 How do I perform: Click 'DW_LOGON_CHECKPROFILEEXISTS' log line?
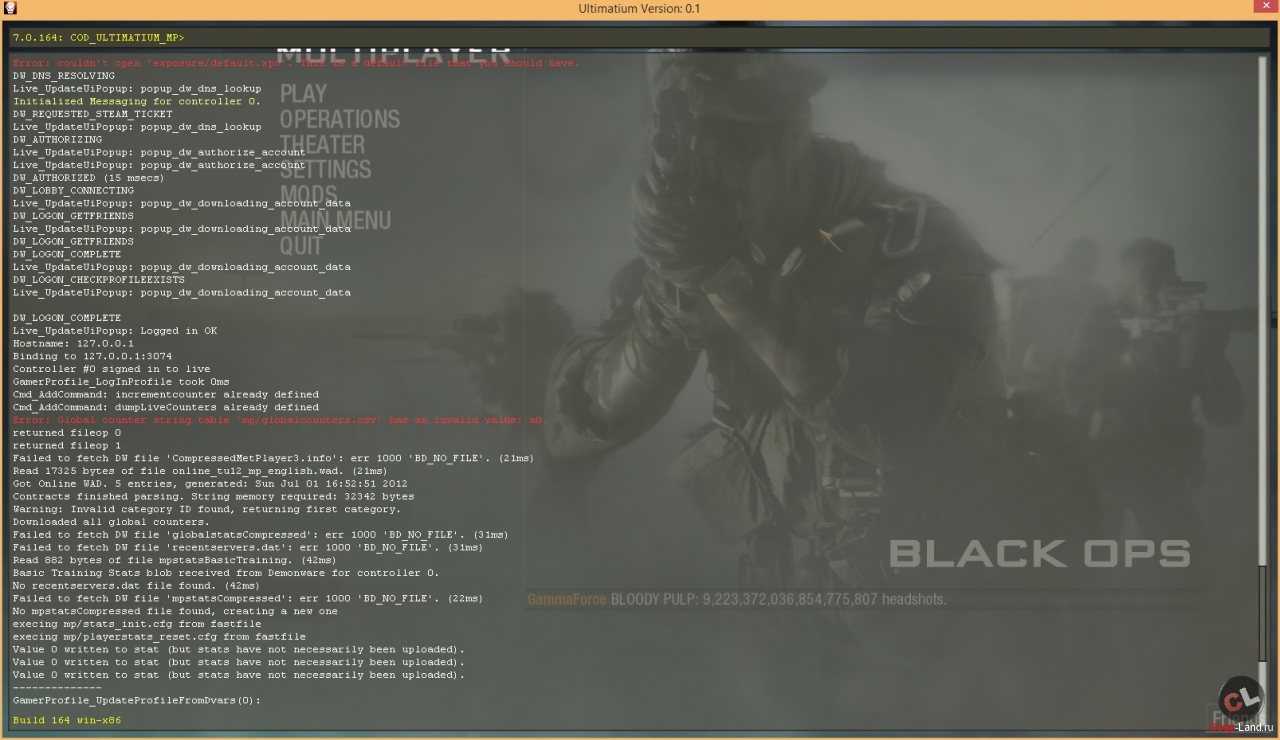tap(99, 280)
